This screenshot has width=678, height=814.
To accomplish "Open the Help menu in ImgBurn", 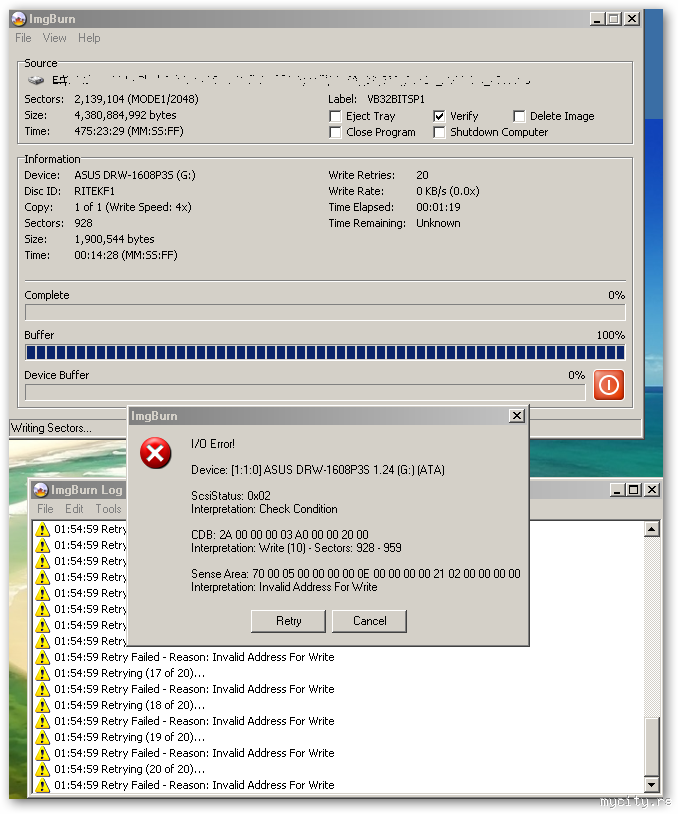I will point(89,38).
